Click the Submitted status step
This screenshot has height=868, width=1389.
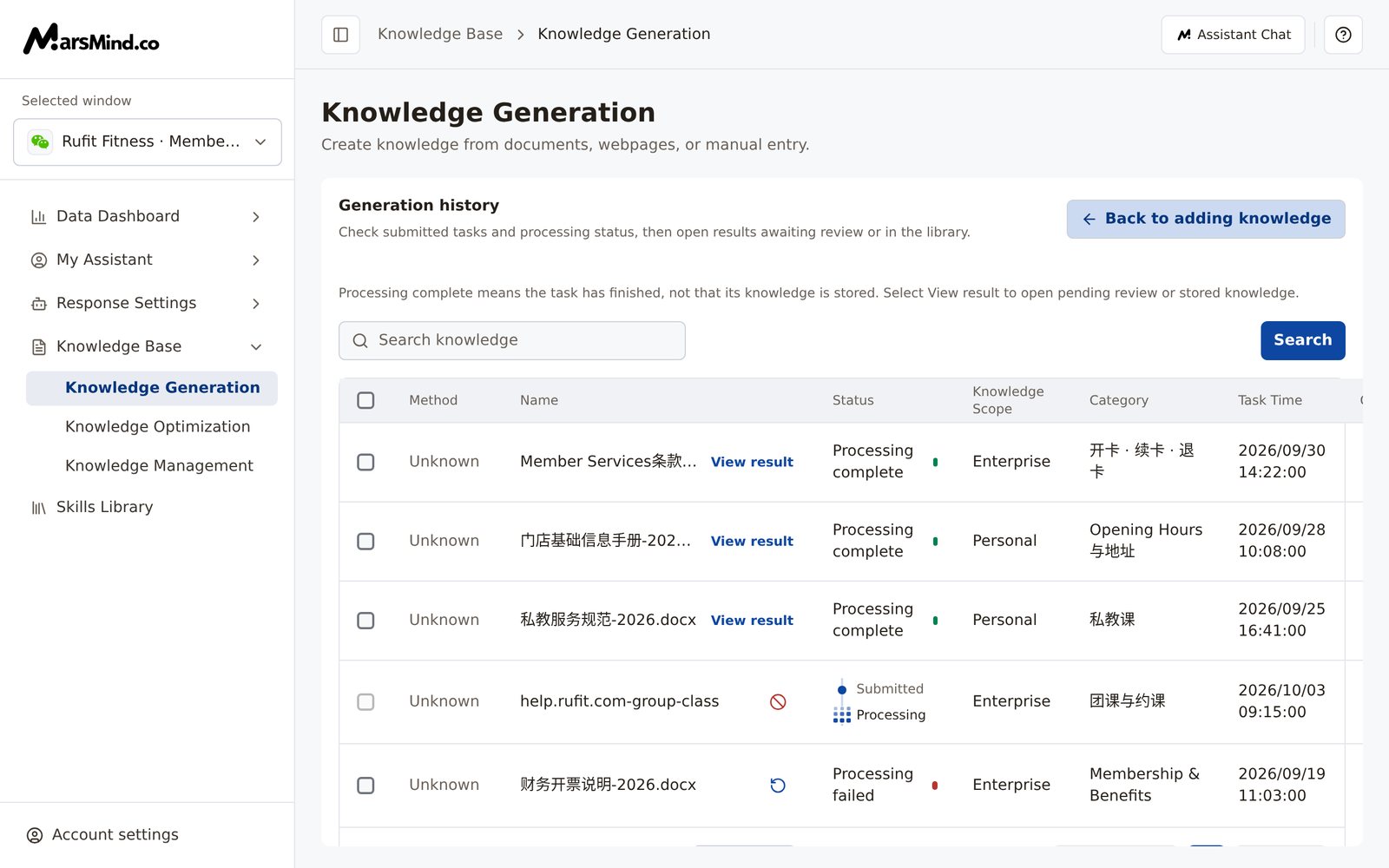(890, 688)
